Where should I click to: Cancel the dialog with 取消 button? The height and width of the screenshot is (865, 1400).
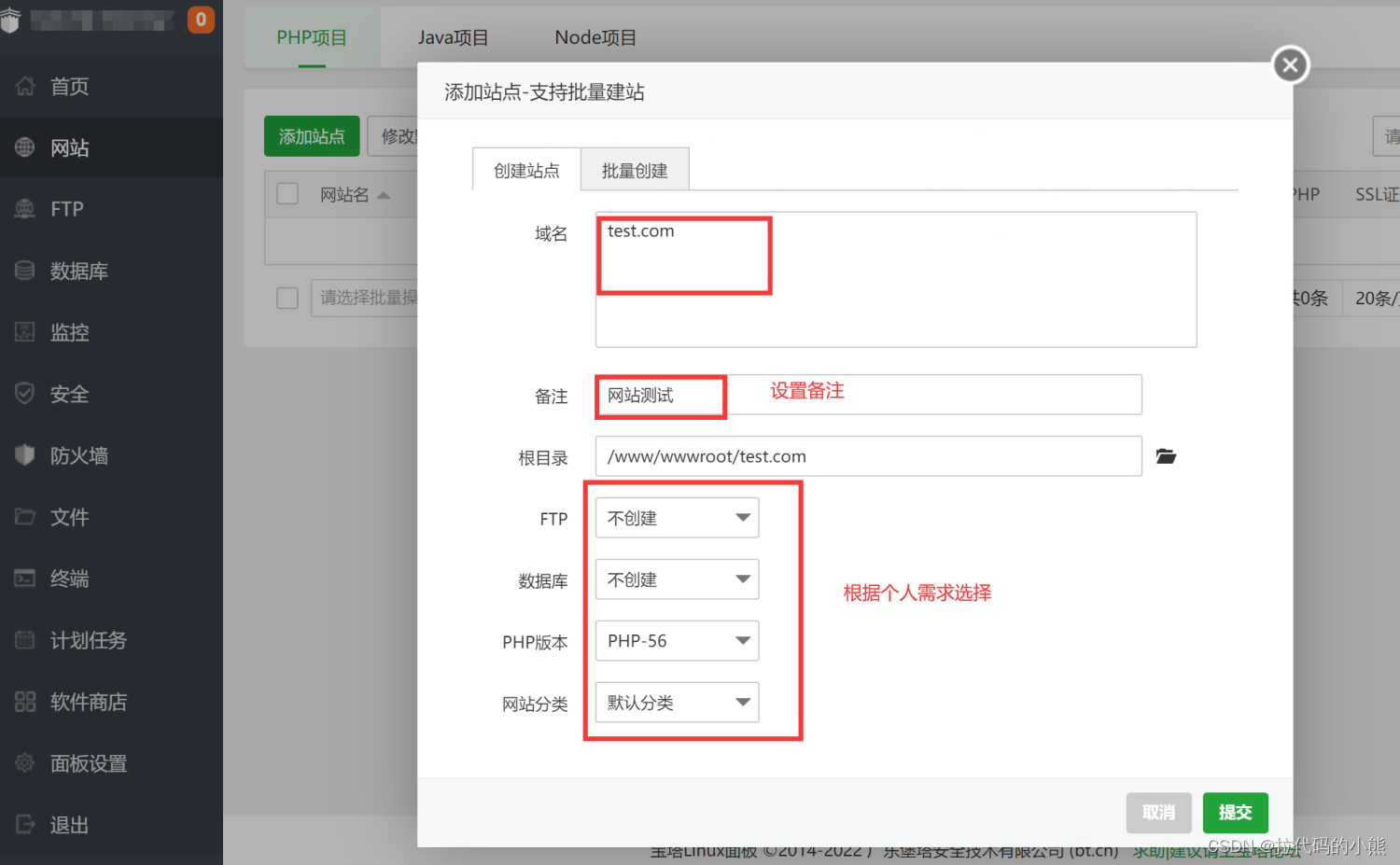point(1158,812)
